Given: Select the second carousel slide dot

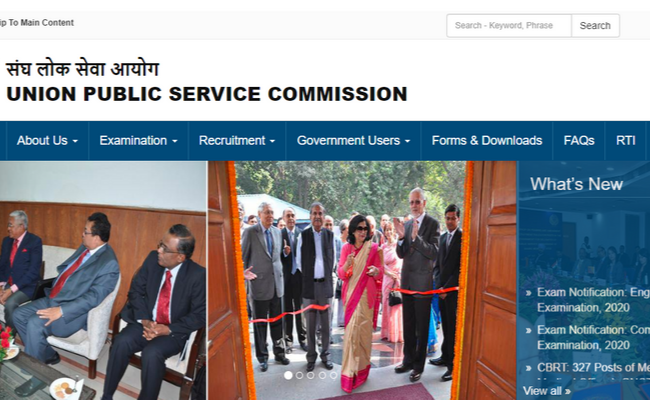Looking at the screenshot, I should [x=299, y=375].
